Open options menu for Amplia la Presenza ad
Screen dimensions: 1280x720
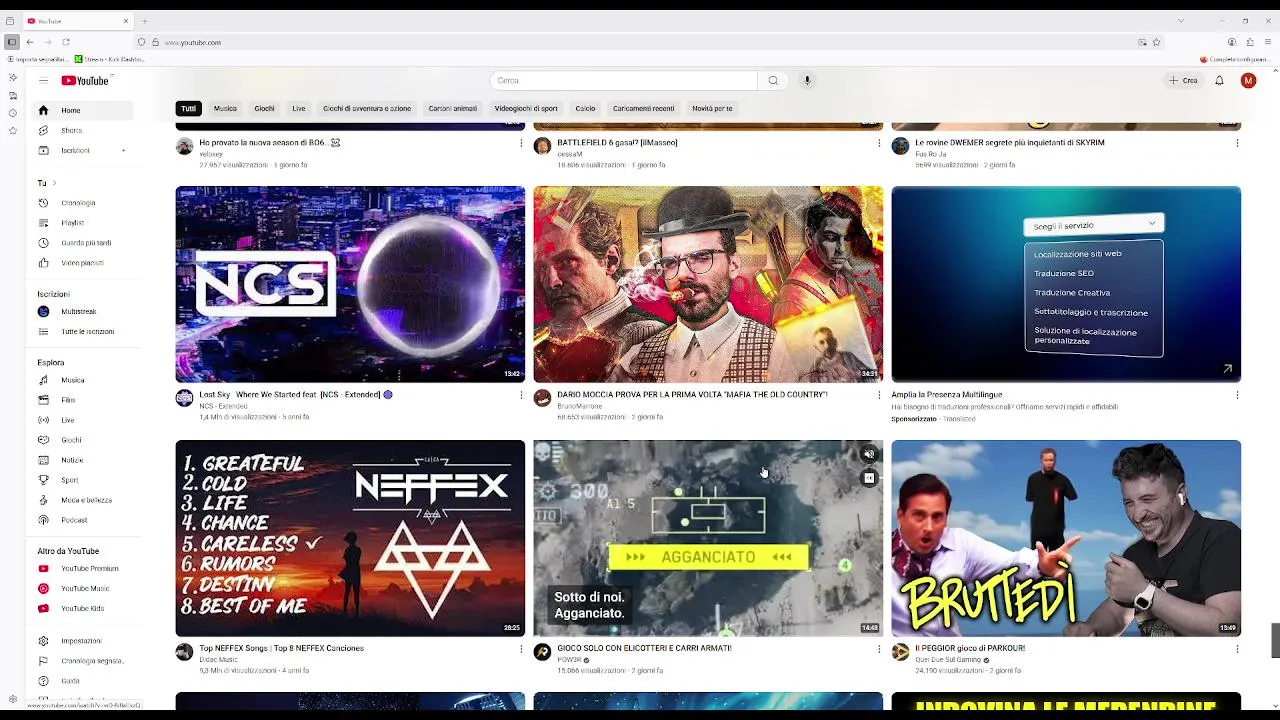click(x=1237, y=395)
